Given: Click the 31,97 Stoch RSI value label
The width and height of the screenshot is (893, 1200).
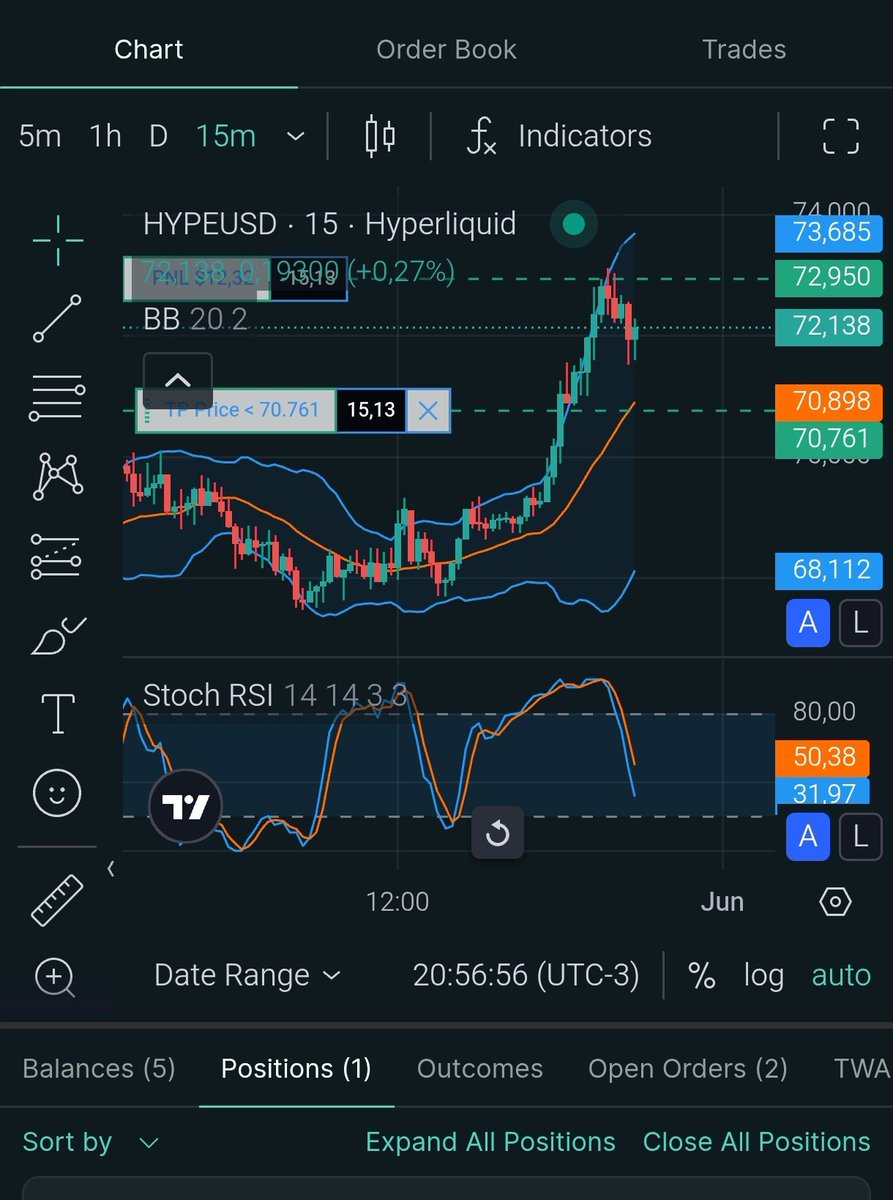Looking at the screenshot, I should tap(822, 794).
